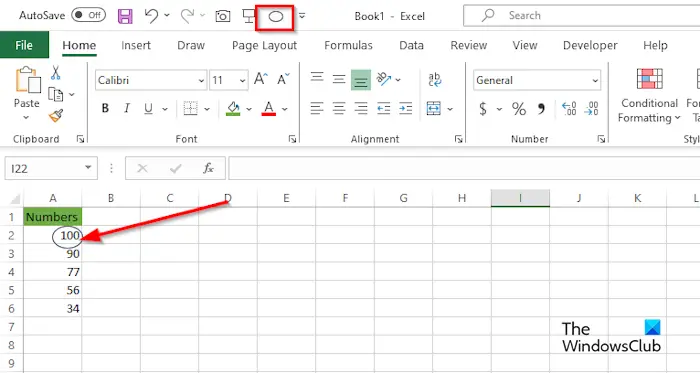This screenshot has width=700, height=373.
Task: Apply Middle Align to cells
Action: (x=339, y=80)
